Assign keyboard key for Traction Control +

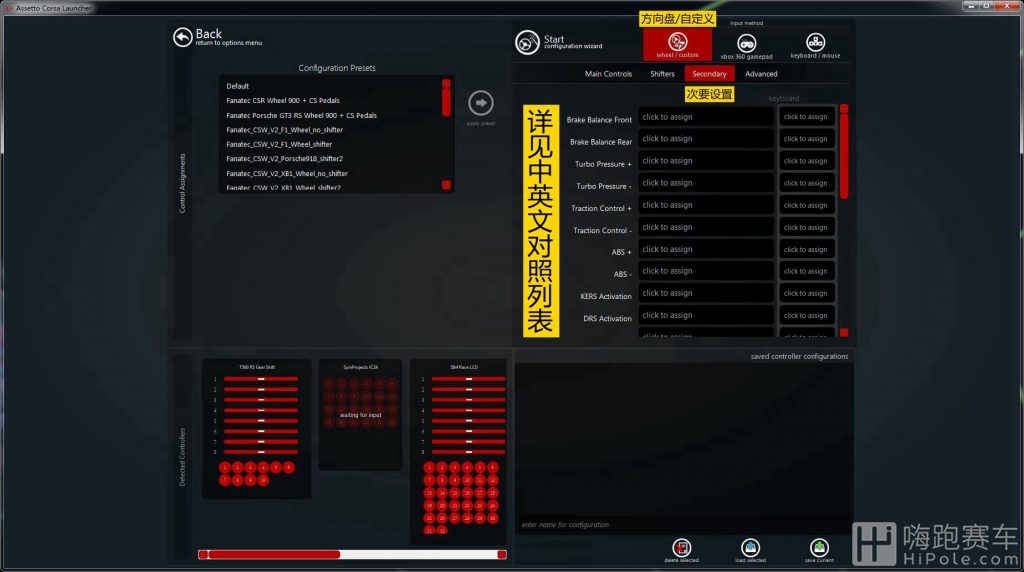pyautogui.click(x=806, y=206)
